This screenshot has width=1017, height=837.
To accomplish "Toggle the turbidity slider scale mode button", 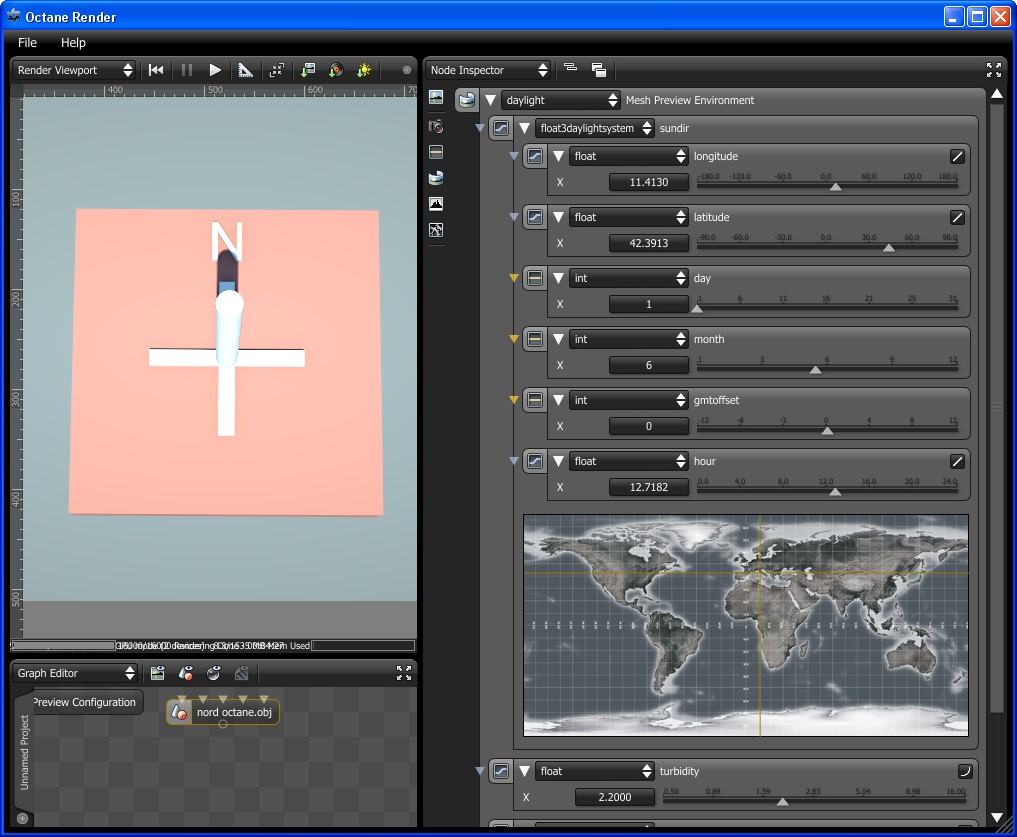I will [x=965, y=771].
